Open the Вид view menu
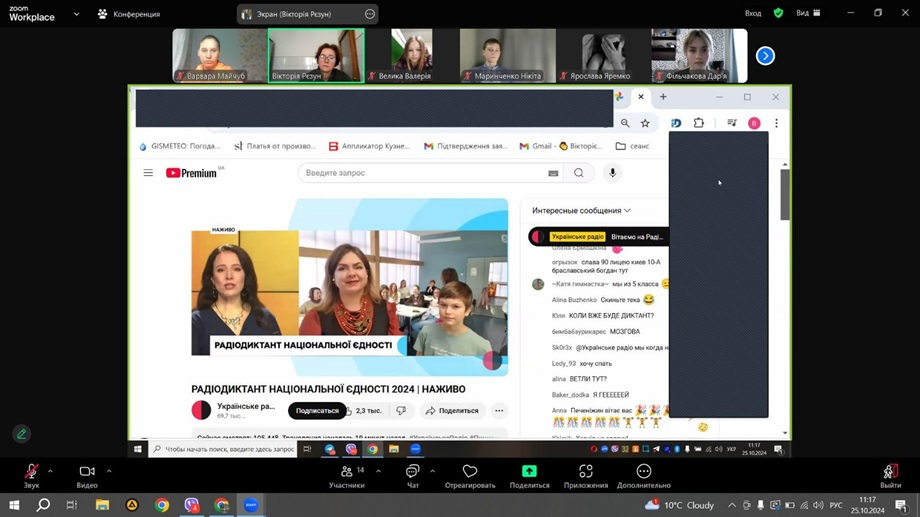 pos(808,13)
